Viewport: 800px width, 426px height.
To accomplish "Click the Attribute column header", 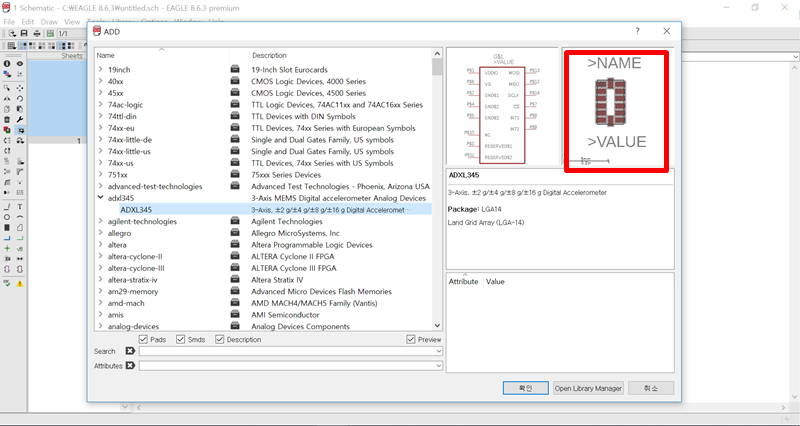I will pos(464,282).
